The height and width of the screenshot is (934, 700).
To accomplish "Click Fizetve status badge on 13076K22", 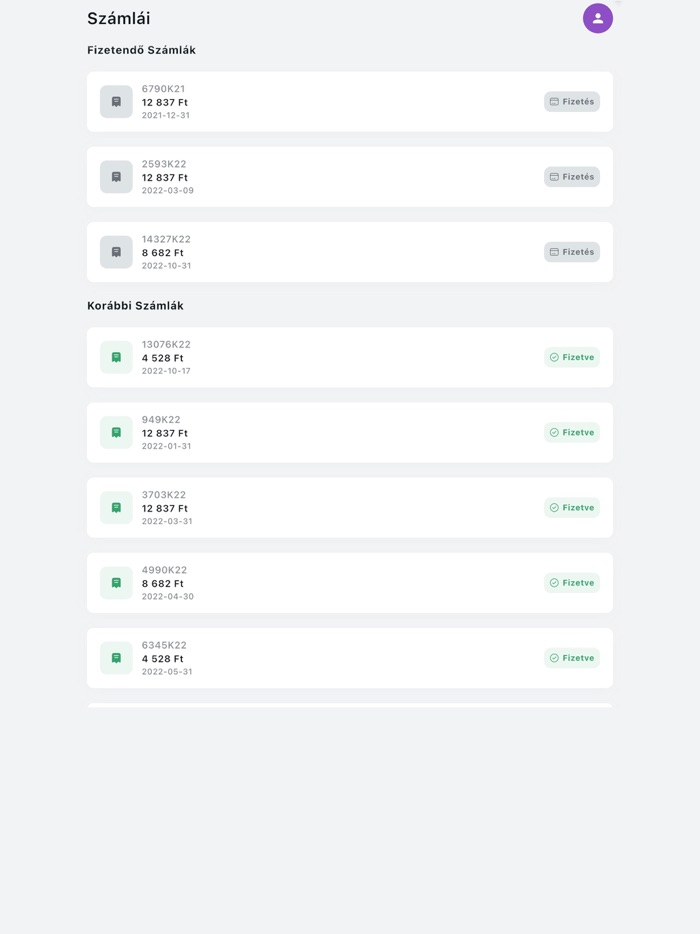I will pyautogui.click(x=571, y=357).
